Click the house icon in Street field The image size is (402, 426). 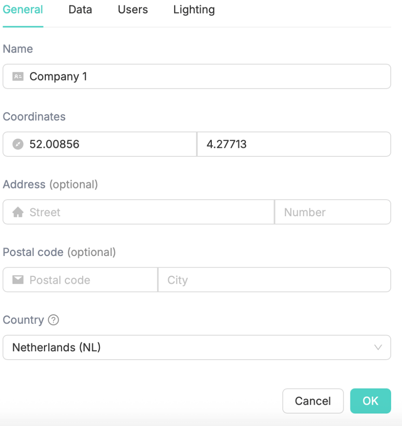(x=18, y=212)
